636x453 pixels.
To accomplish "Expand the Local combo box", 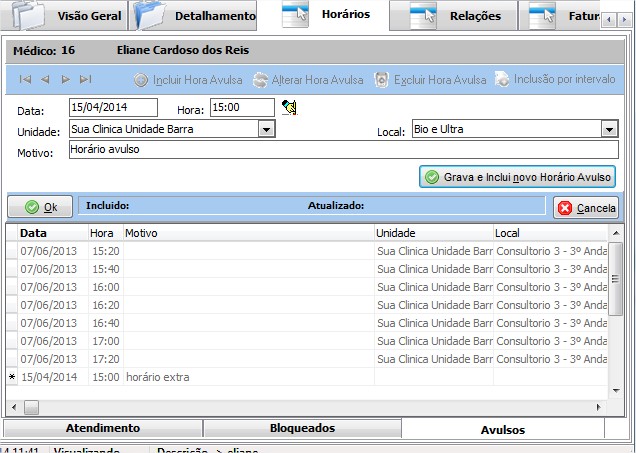I will point(609,129).
